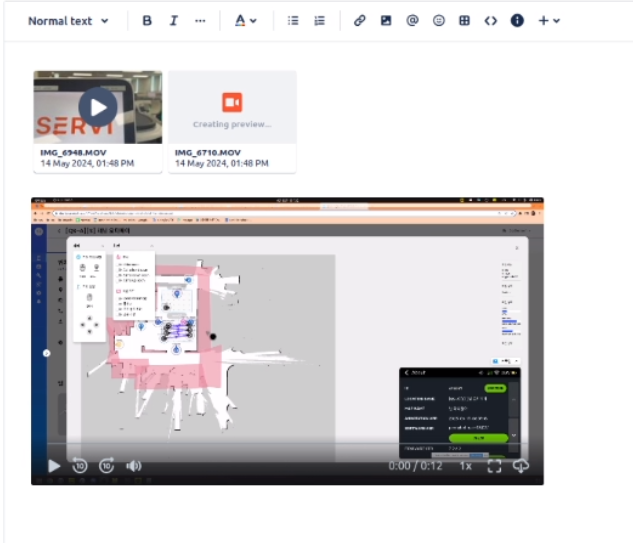633x543 pixels.
Task: Mention a user with @
Action: click(x=412, y=21)
